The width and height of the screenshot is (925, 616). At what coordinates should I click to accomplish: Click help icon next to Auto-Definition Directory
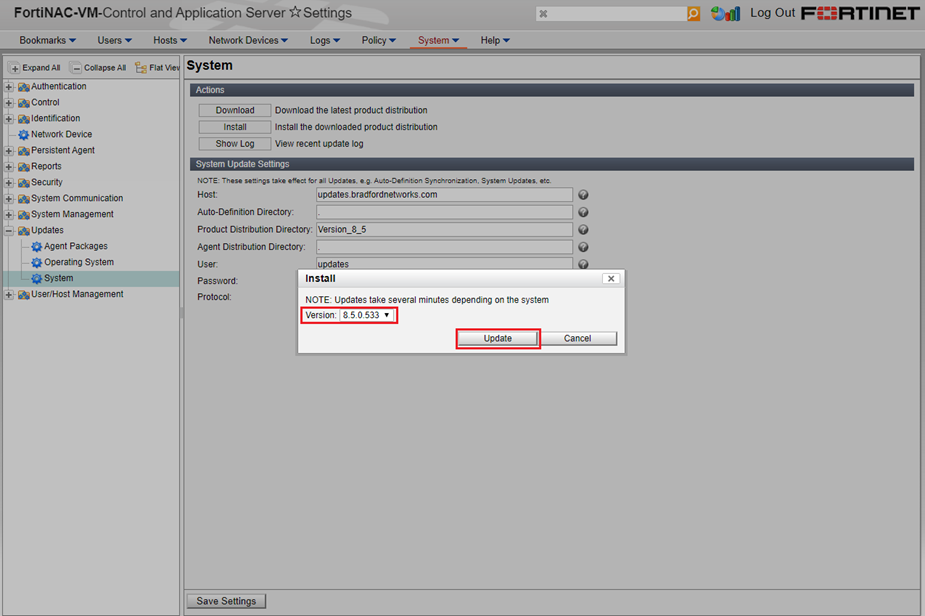coord(583,213)
